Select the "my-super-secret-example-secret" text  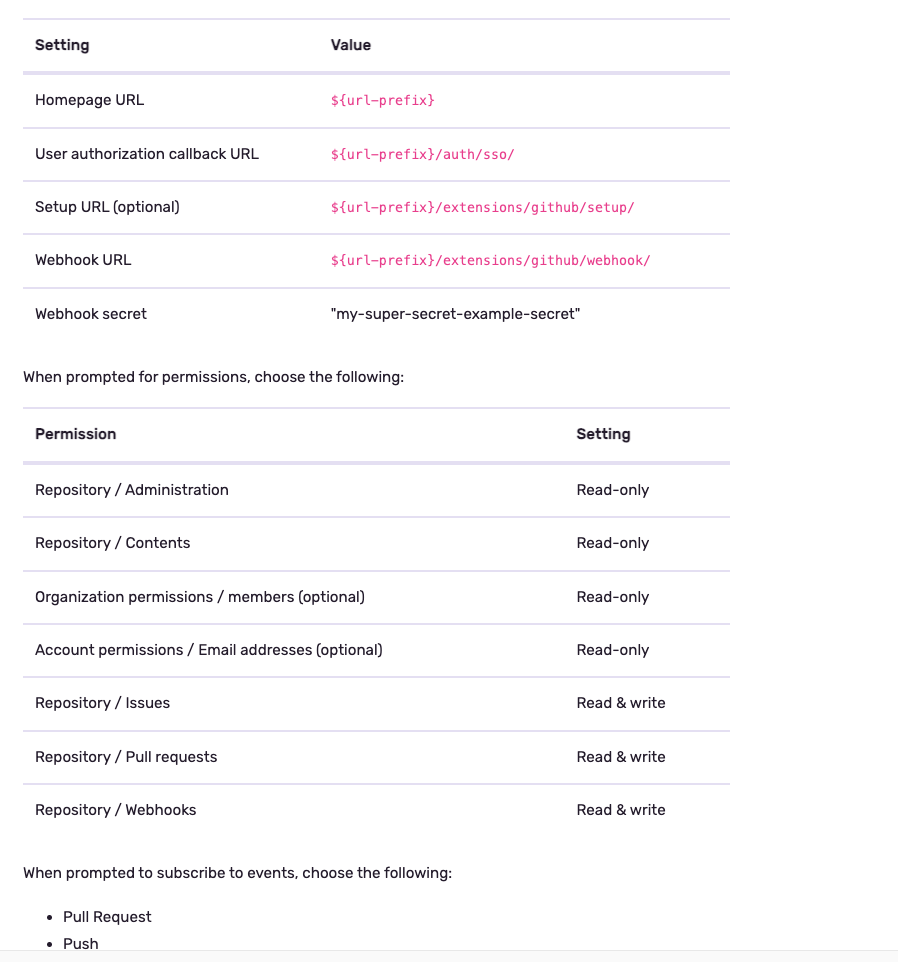click(455, 314)
